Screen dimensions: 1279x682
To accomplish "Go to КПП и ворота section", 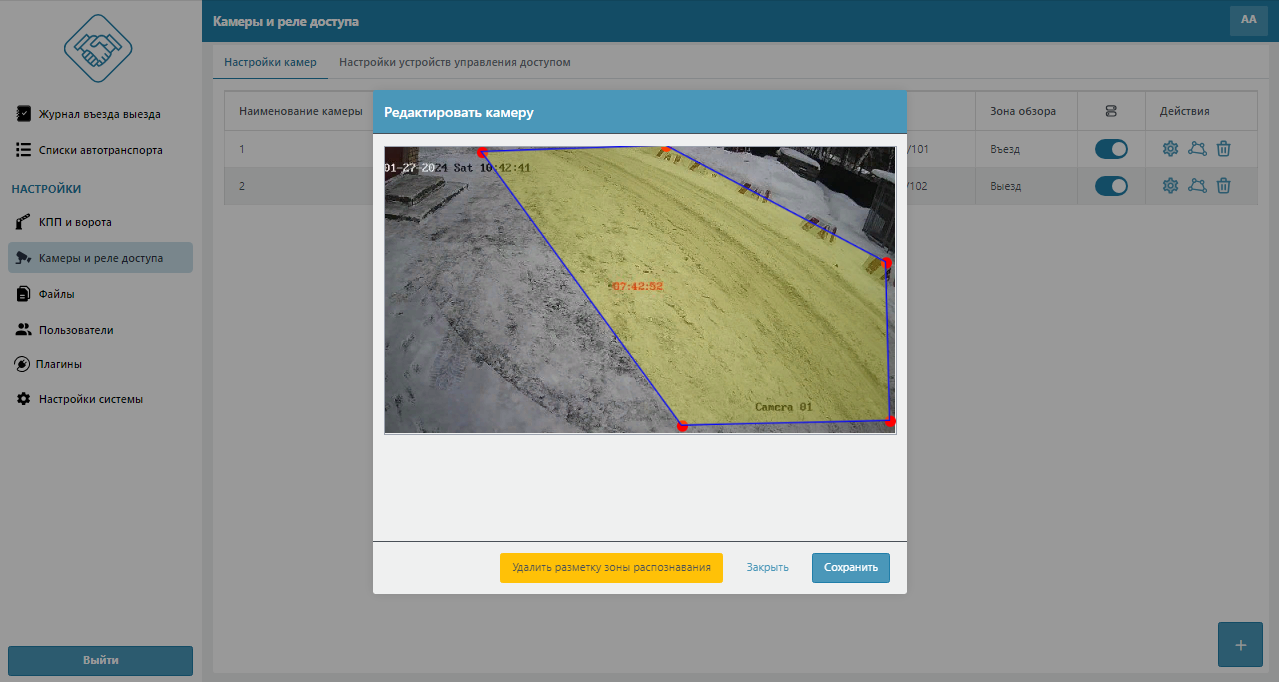I will coord(75,222).
